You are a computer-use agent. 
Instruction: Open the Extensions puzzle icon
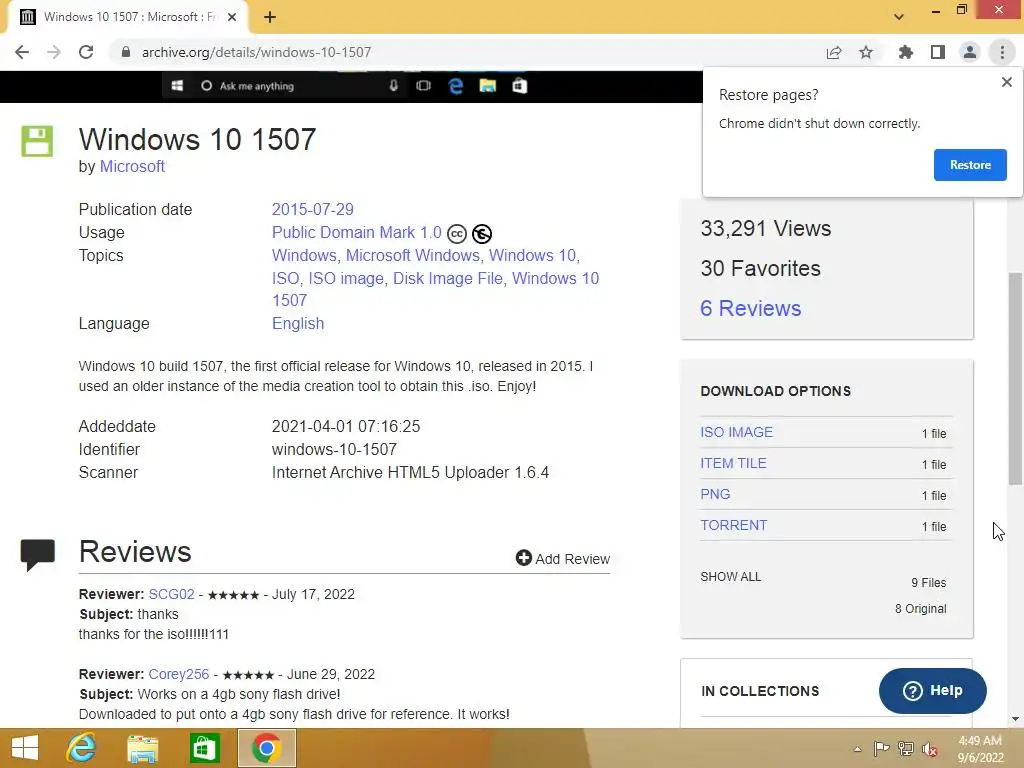[906, 52]
